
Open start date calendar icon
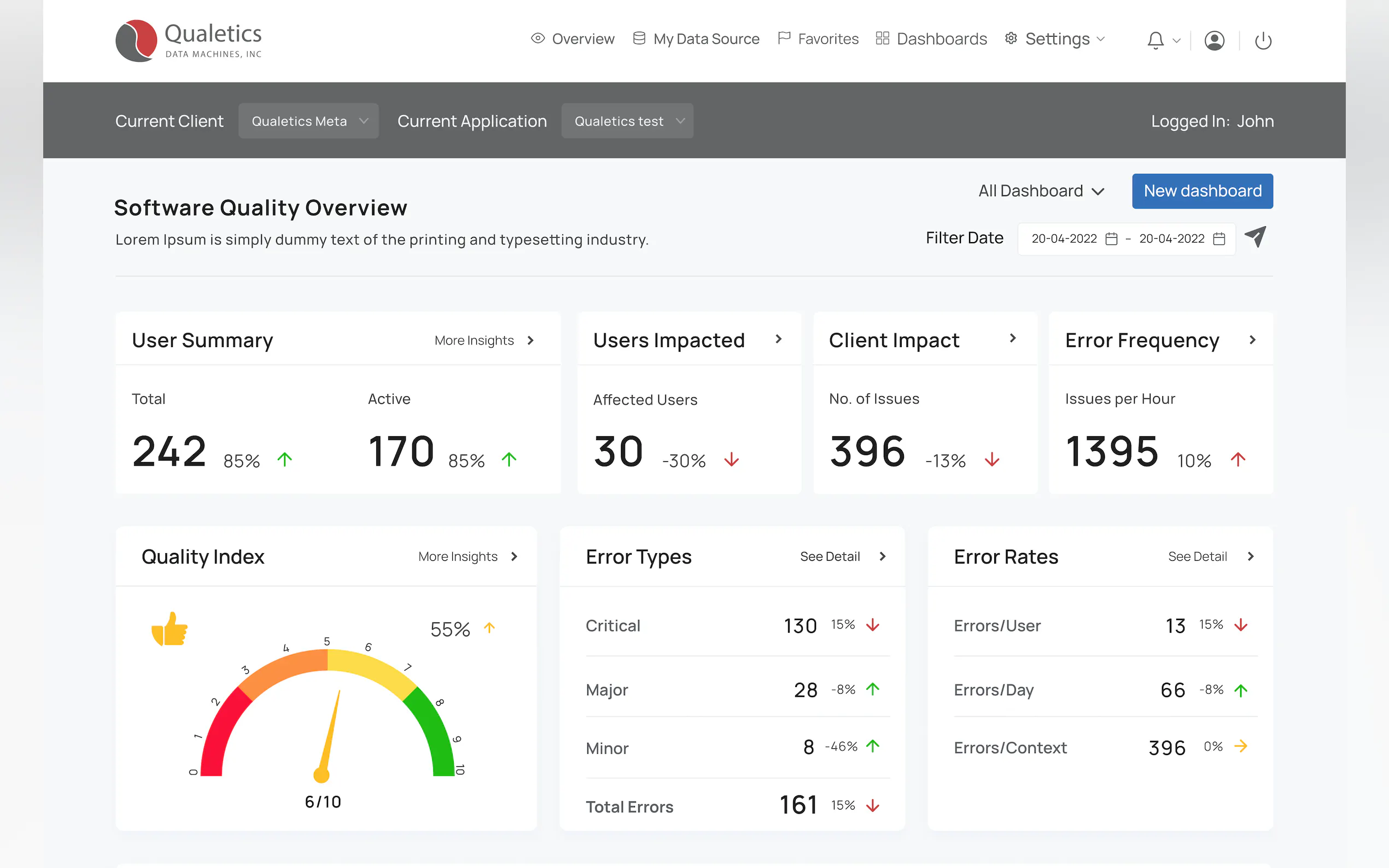pos(1112,239)
